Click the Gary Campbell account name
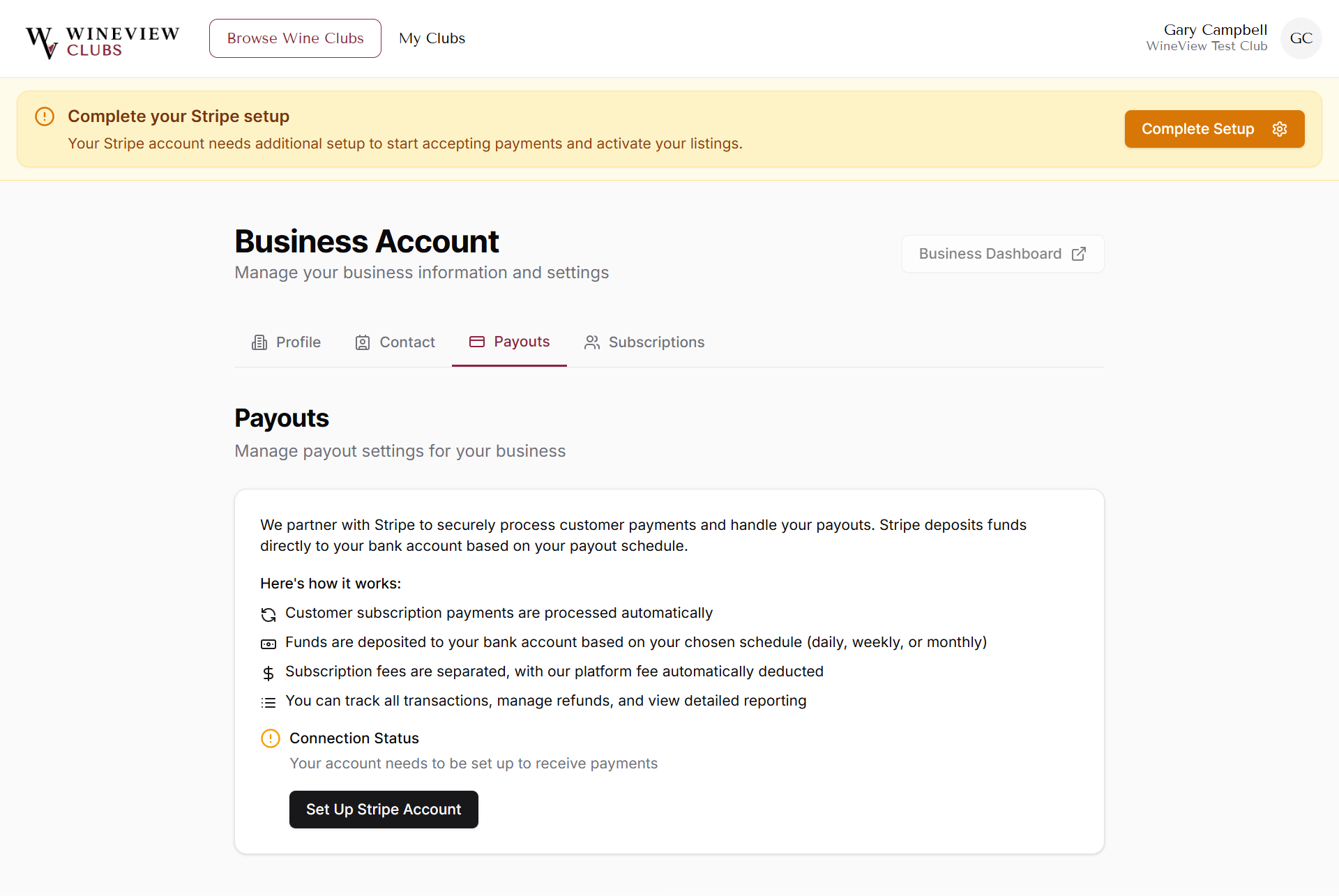1339x896 pixels. [x=1215, y=30]
